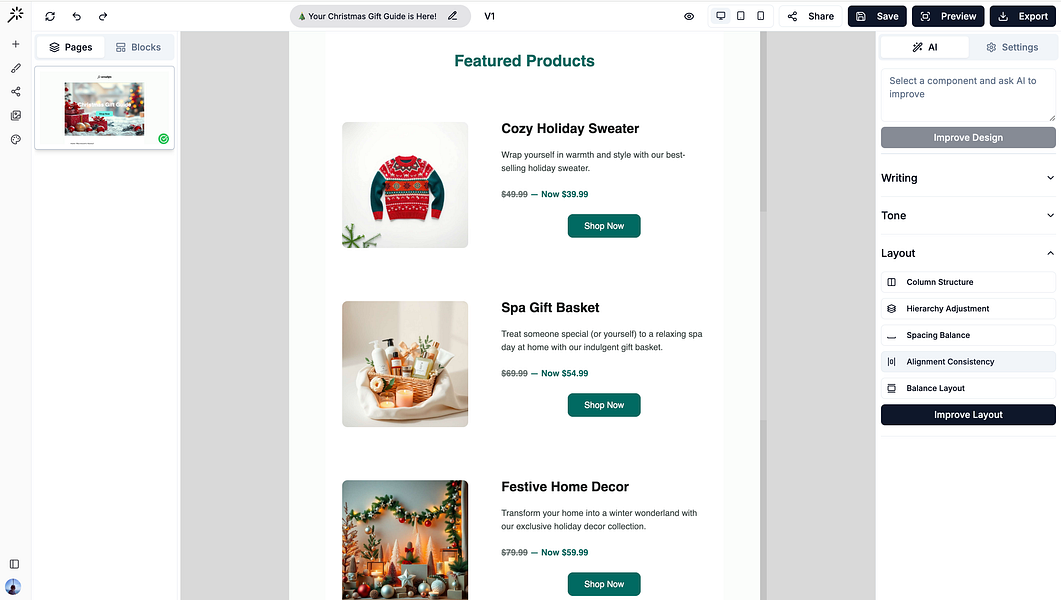Edit the email title with pencil icon
Screen dimensions: 1061x600
click(x=453, y=16)
